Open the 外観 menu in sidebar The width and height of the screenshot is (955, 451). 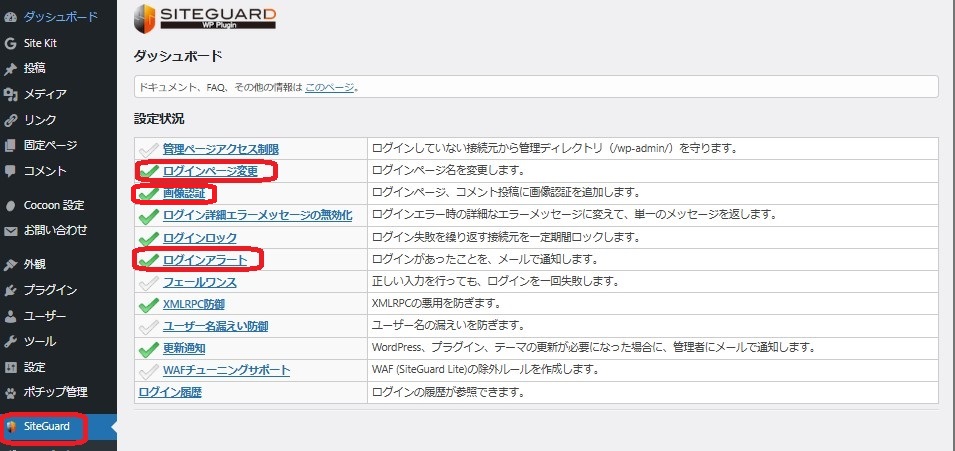tap(35, 265)
